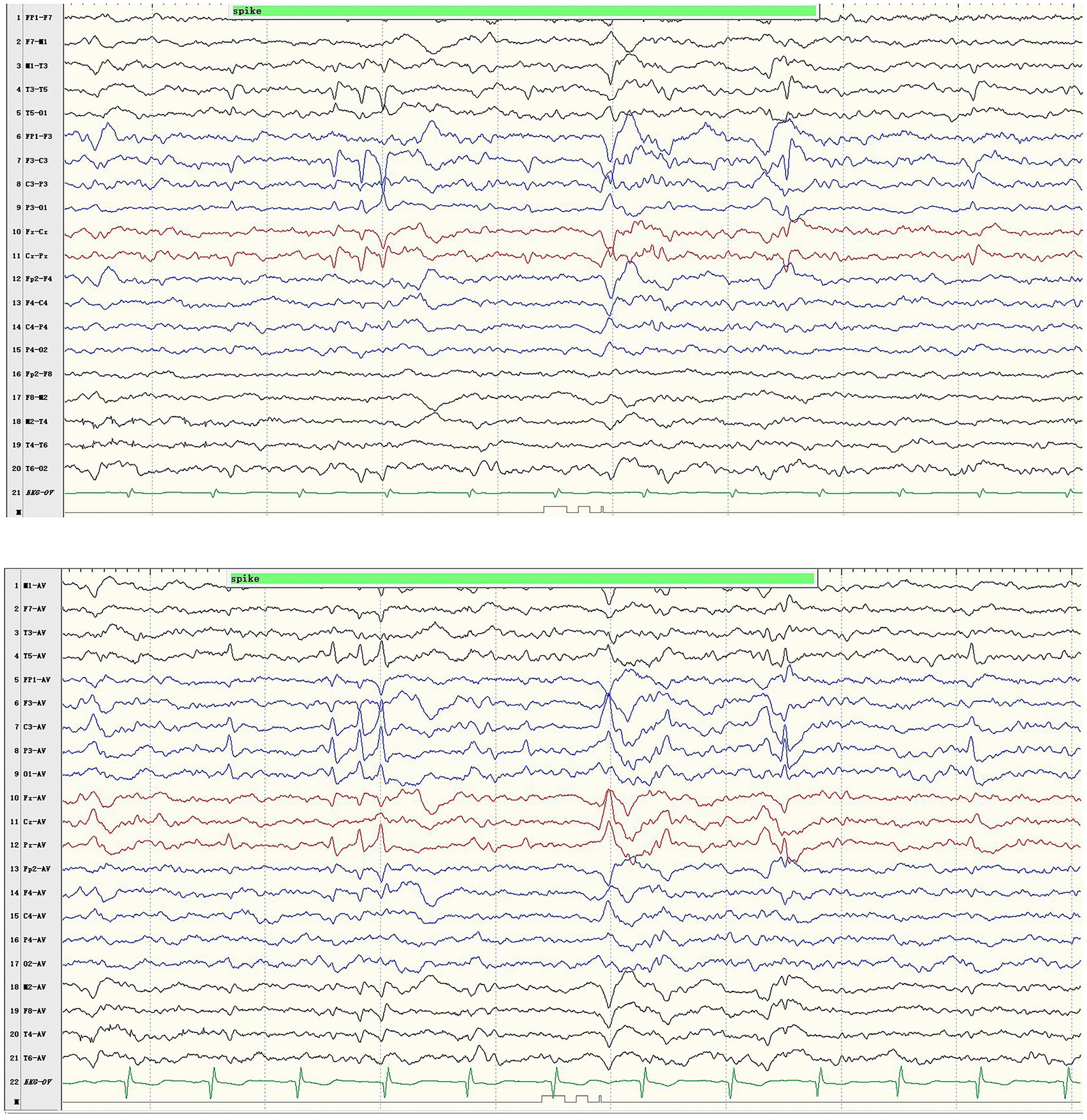
Task: Choose the M2-T4 channel label
Action: [37, 422]
